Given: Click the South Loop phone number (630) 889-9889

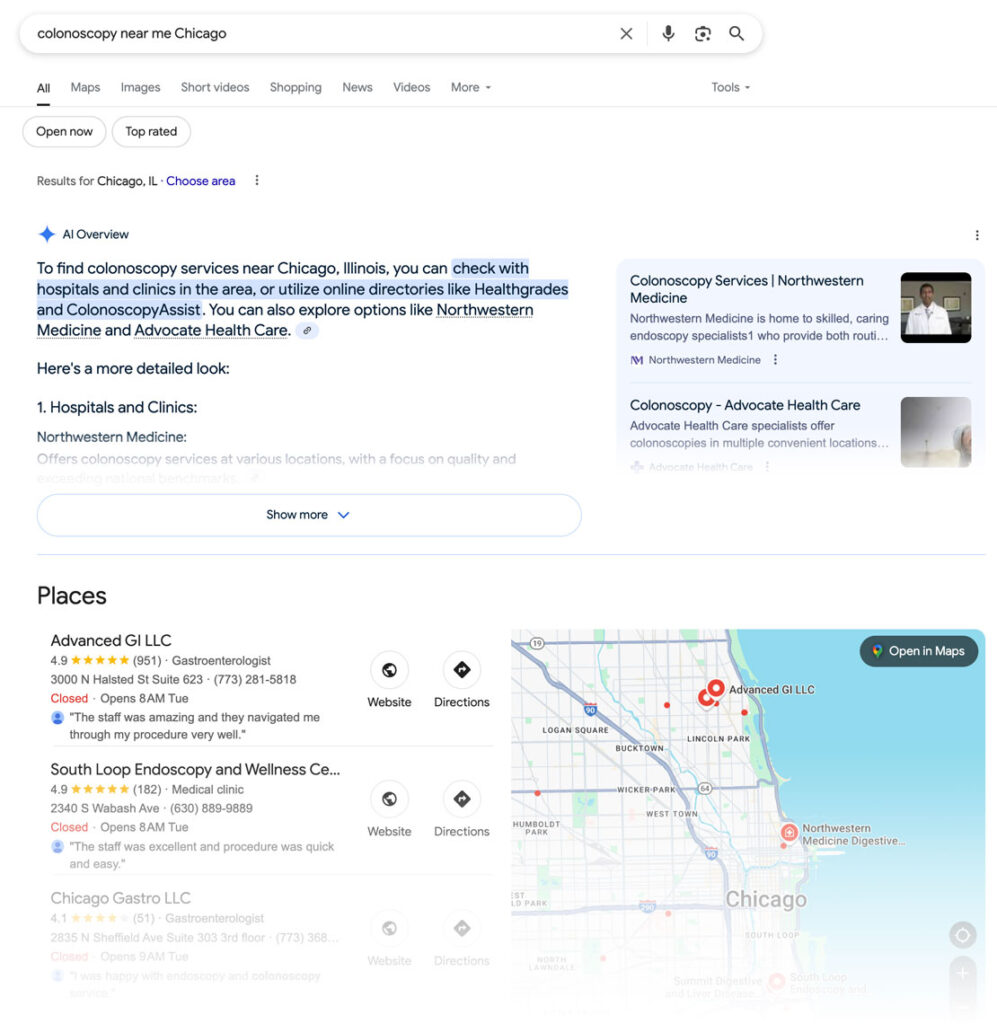Looking at the screenshot, I should coord(211,808).
